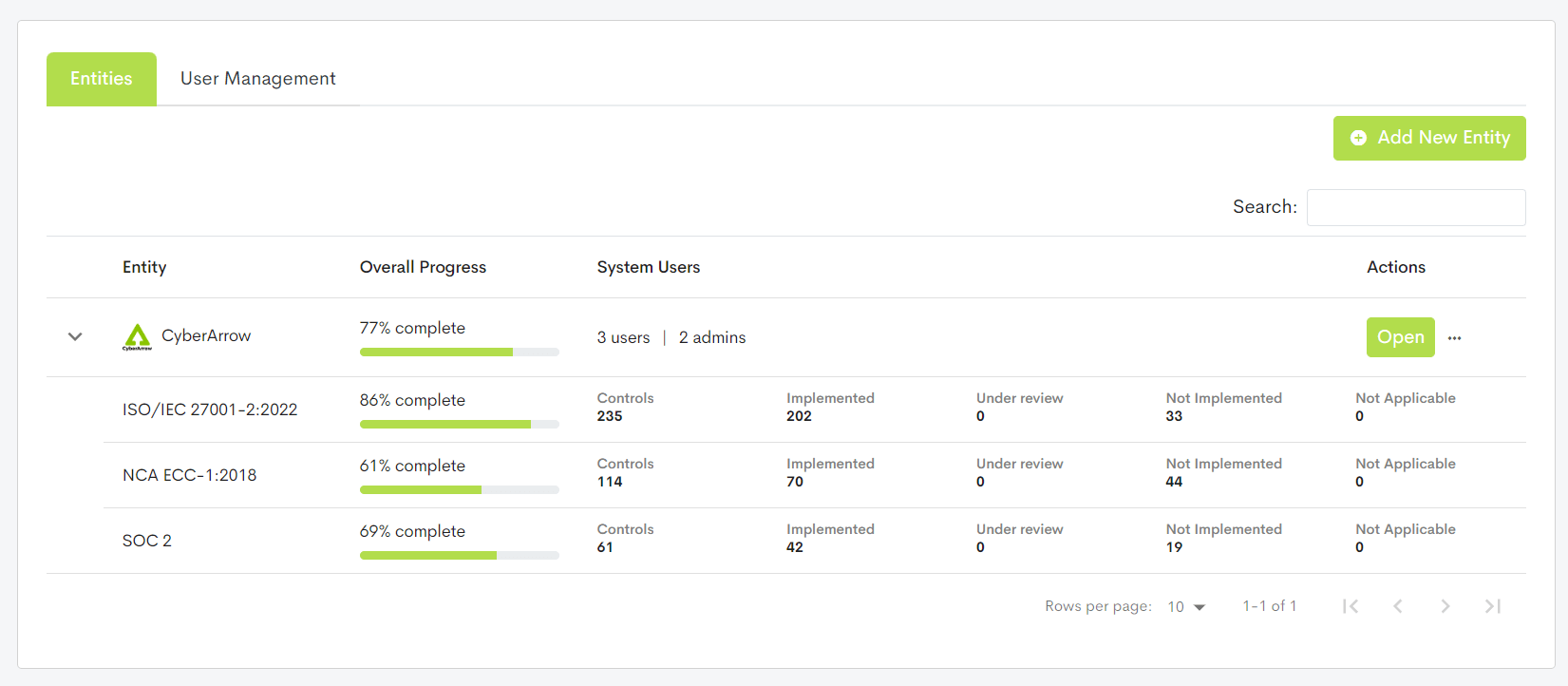This screenshot has height=686, width=1568.
Task: Collapse the CyberArrow entity row
Action: pos(75,336)
